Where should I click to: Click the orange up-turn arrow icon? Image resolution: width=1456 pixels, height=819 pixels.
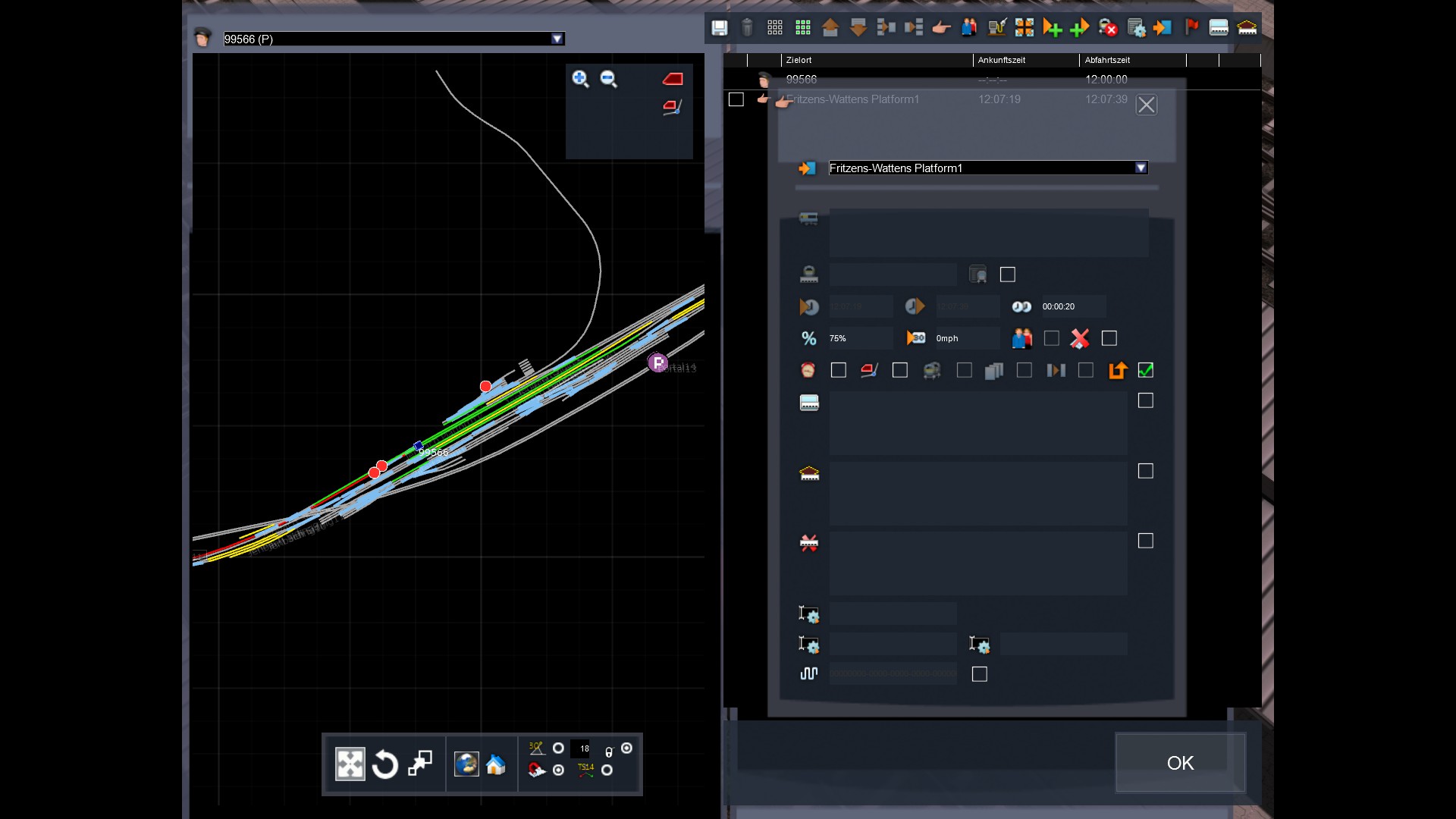1118,370
